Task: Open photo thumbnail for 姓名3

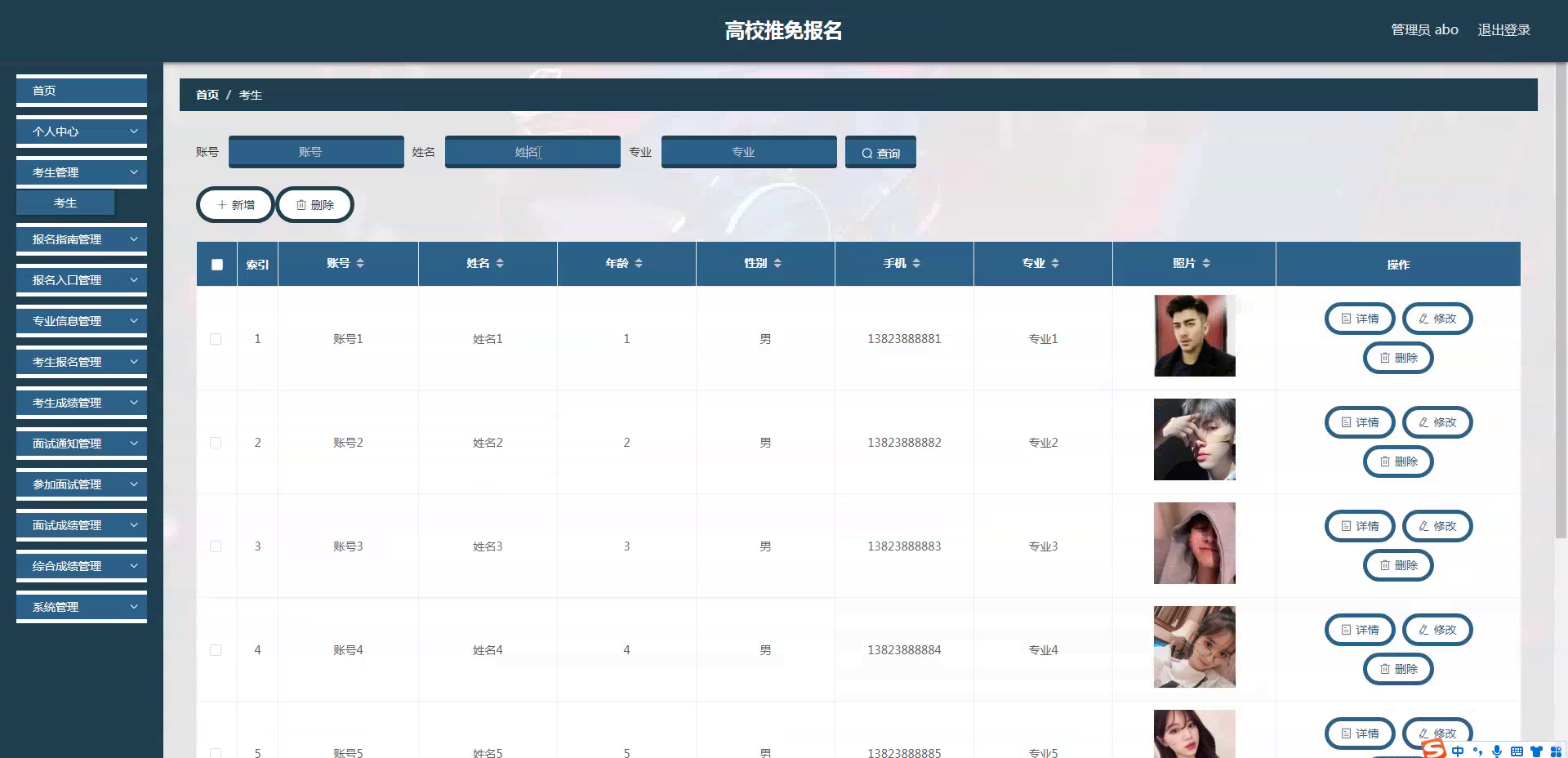Action: pyautogui.click(x=1194, y=543)
